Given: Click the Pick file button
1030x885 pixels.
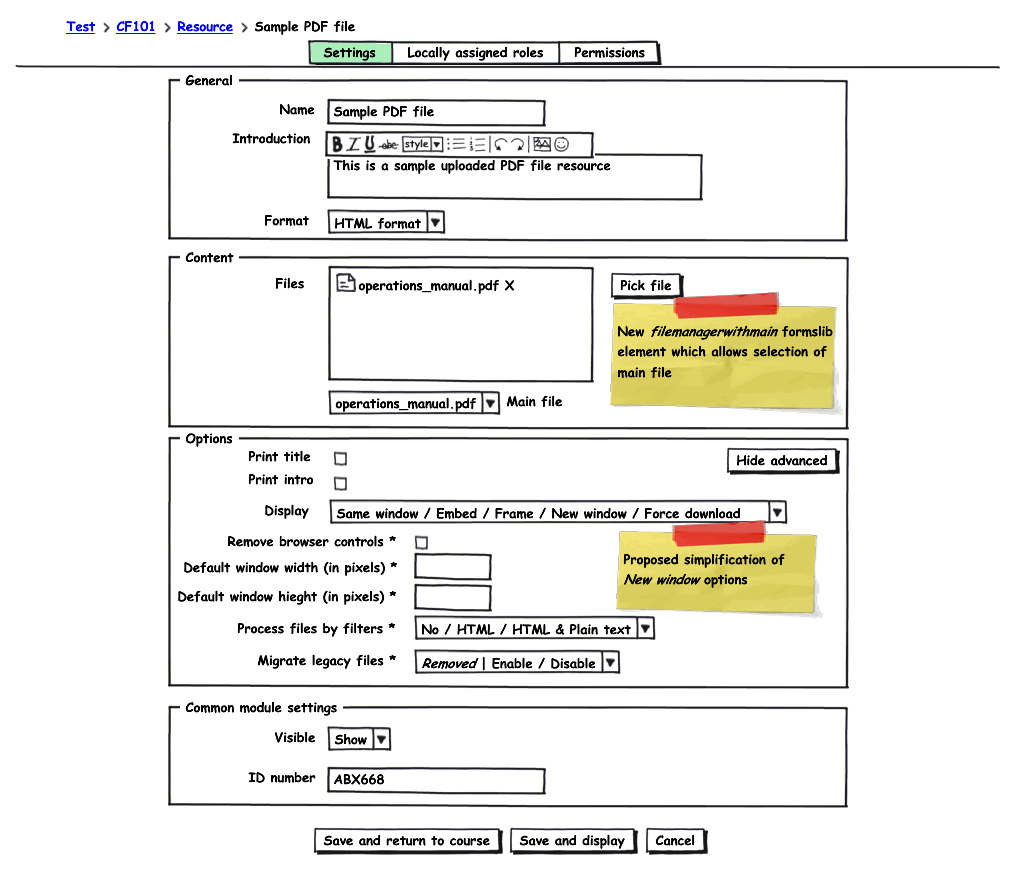Looking at the screenshot, I should point(646,285).
